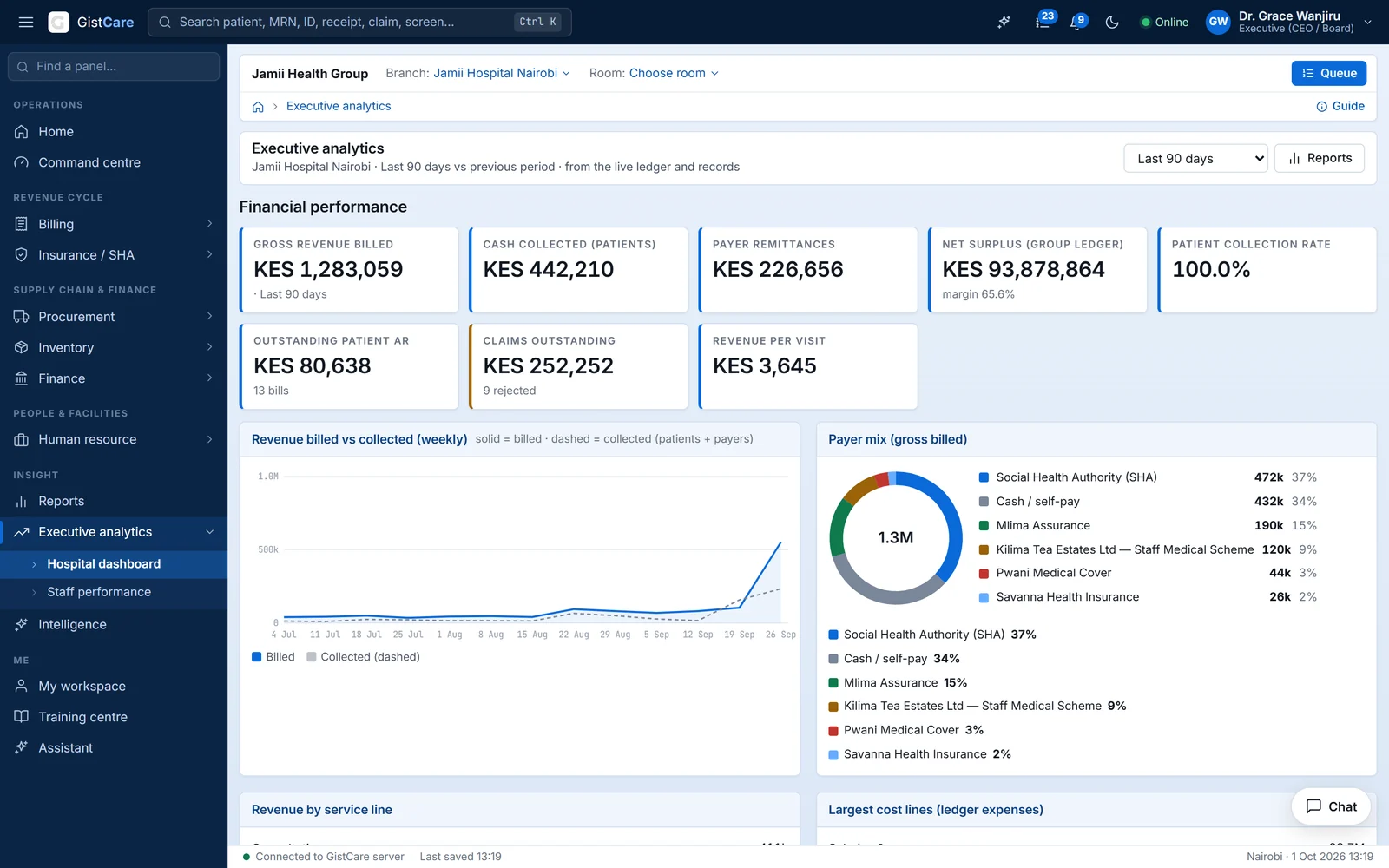1389x868 pixels.
Task: Open My workspace in the sidebar
Action: click(114, 686)
